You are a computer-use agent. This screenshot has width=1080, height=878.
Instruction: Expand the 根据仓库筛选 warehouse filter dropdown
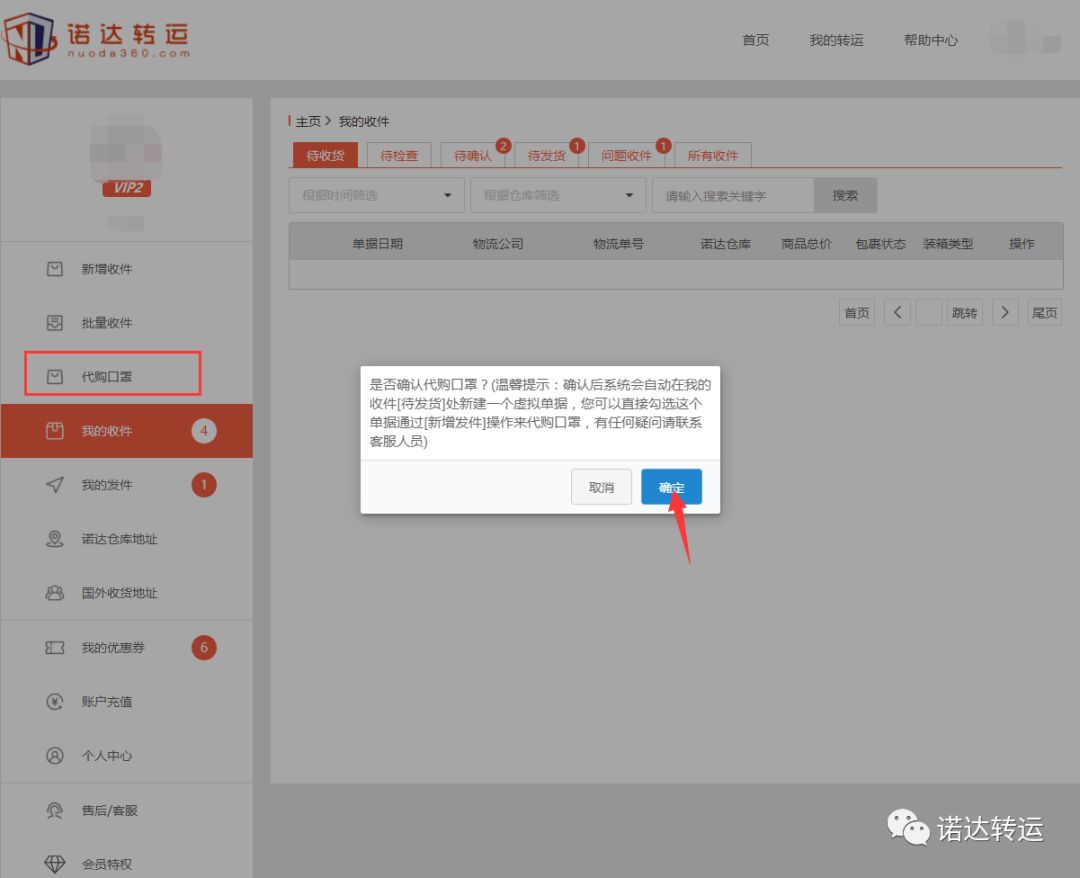click(557, 195)
